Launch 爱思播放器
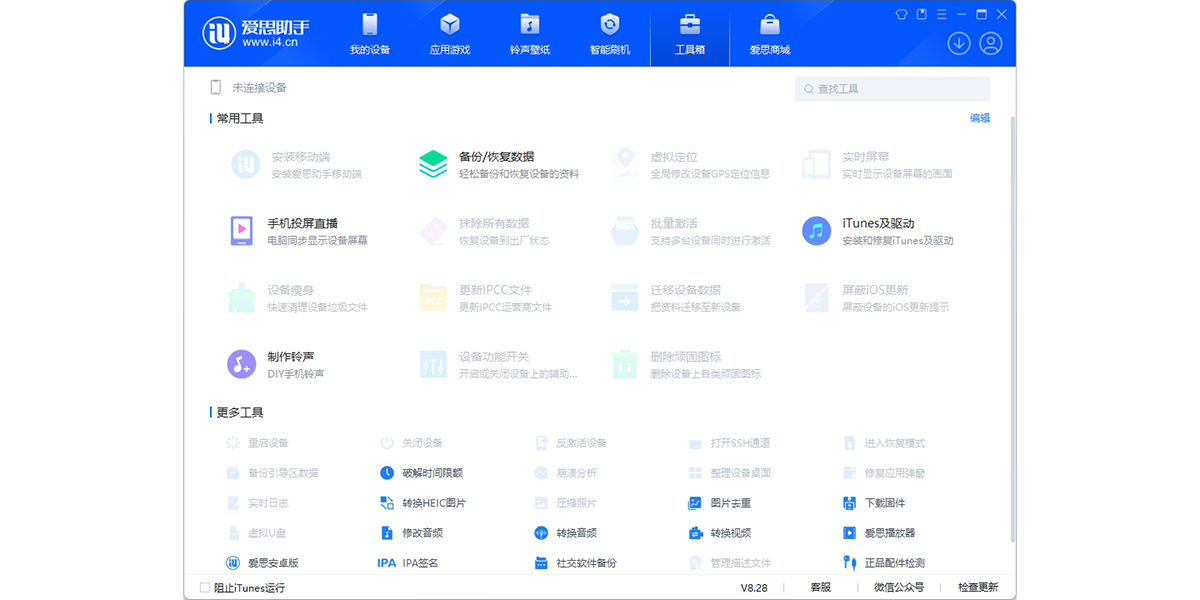Viewport: 1200px width, 600px height. pos(879,533)
